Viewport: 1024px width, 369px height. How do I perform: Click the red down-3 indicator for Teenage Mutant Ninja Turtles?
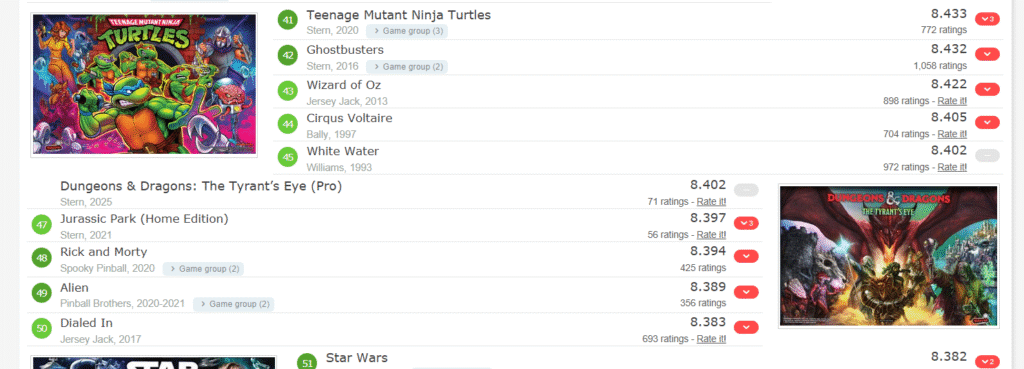(987, 20)
